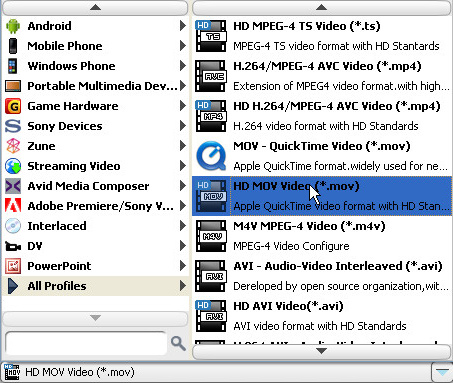The image size is (453, 383).
Task: Choose HD AVI Video(*.avi) format
Action: coord(322,316)
